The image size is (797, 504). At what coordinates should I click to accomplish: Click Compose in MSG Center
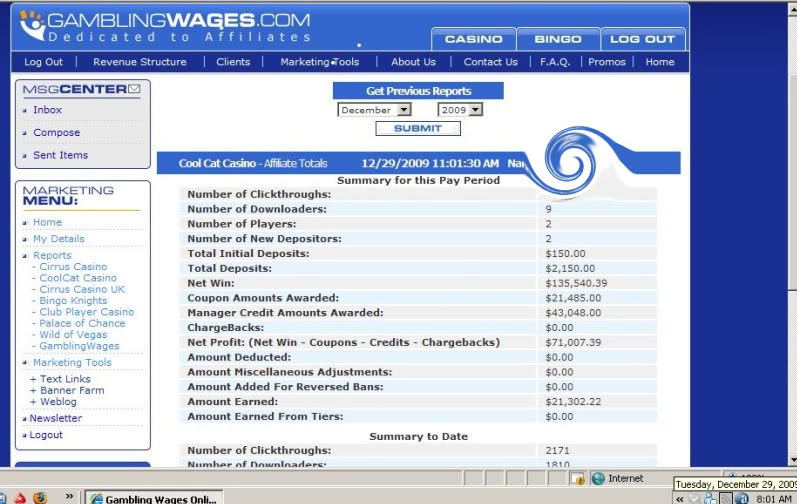[x=56, y=133]
